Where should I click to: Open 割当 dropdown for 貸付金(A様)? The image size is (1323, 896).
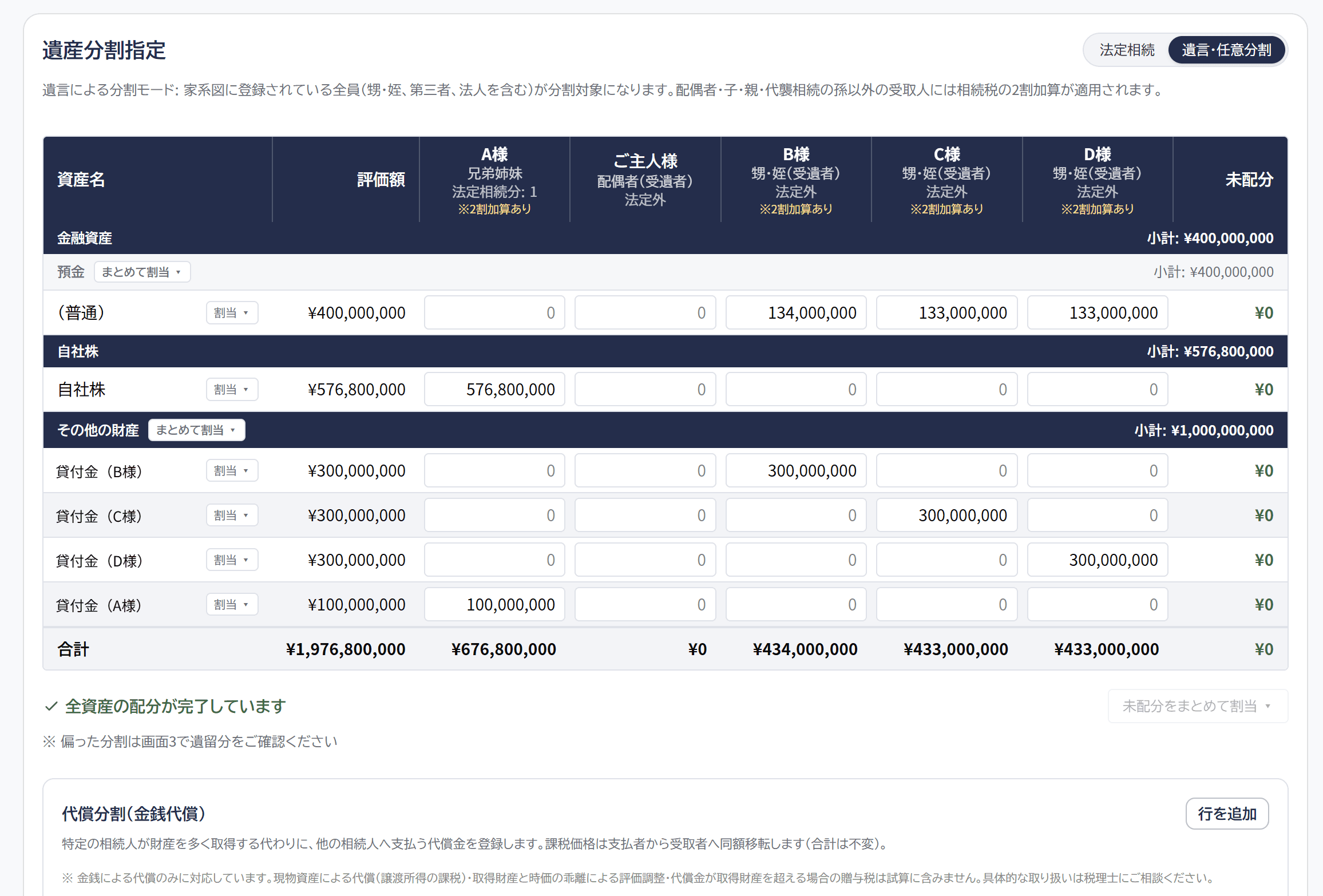(232, 605)
